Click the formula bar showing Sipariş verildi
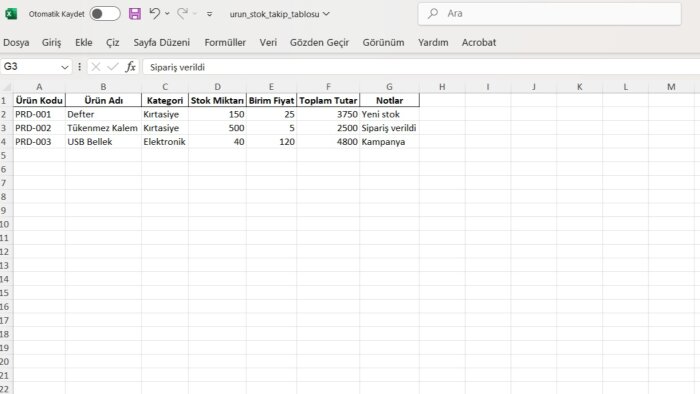The width and height of the screenshot is (700, 394). pos(421,67)
